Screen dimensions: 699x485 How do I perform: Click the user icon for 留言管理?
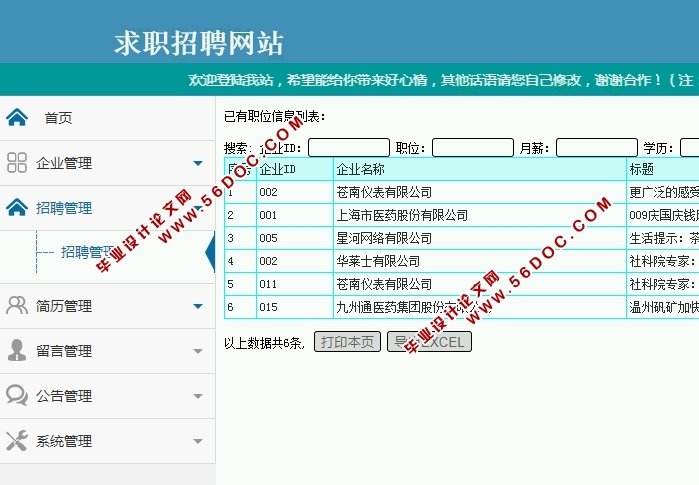17,350
